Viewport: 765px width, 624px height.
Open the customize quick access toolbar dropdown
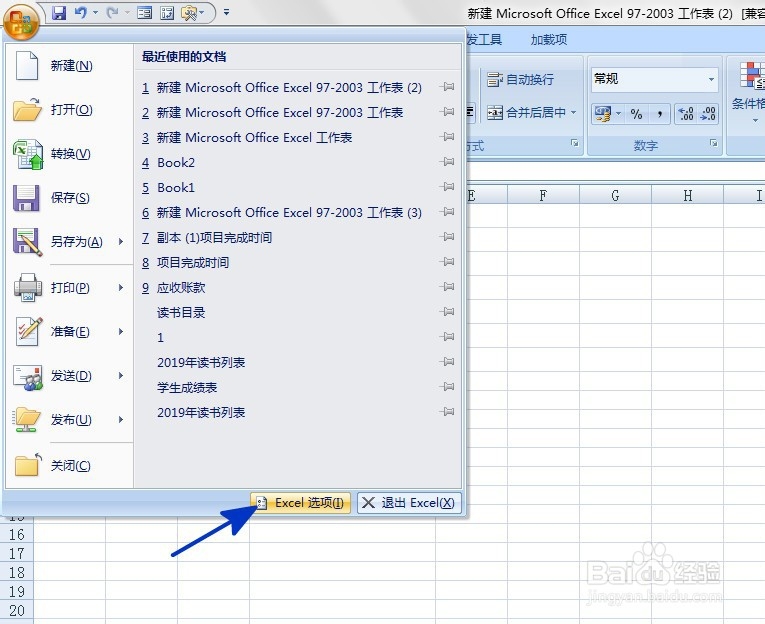pos(226,12)
